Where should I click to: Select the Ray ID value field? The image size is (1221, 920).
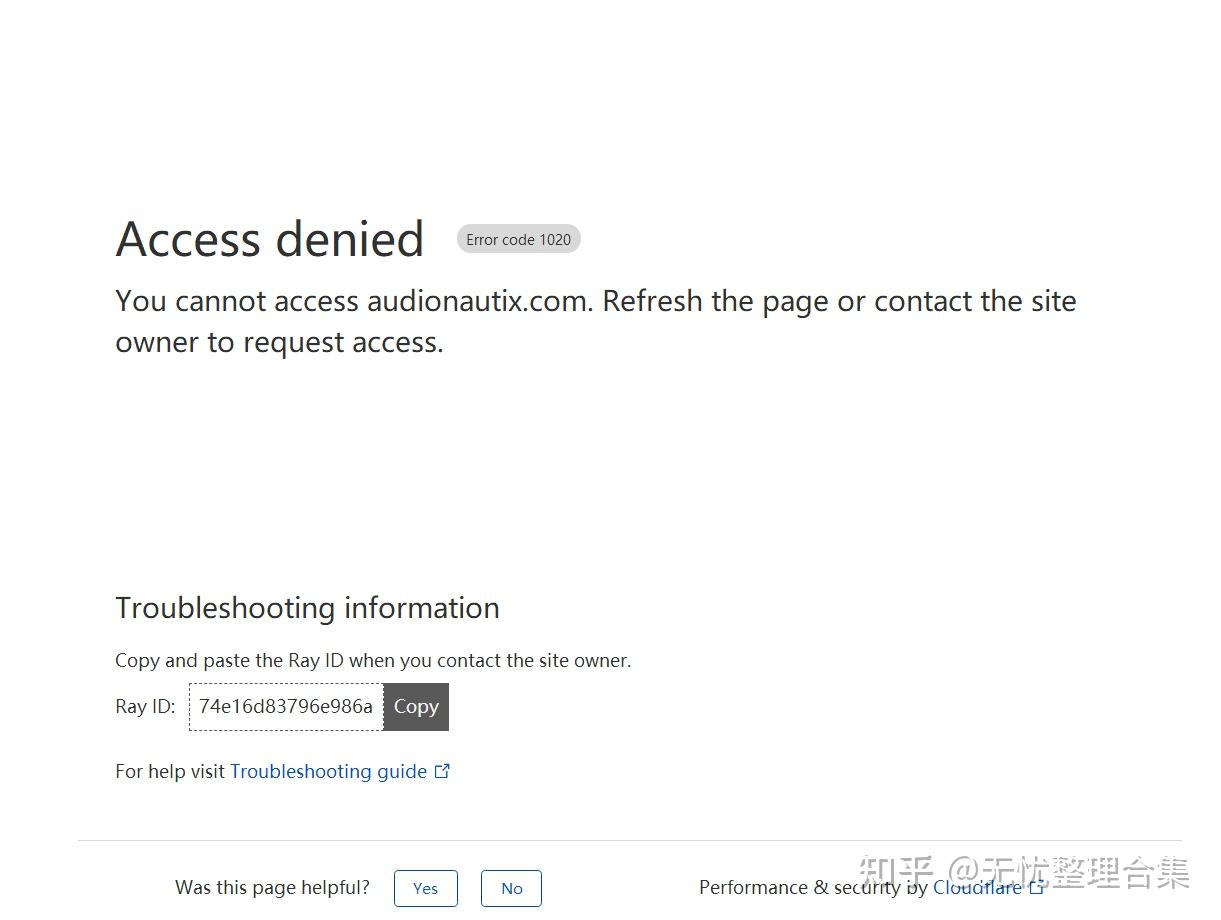click(x=286, y=707)
